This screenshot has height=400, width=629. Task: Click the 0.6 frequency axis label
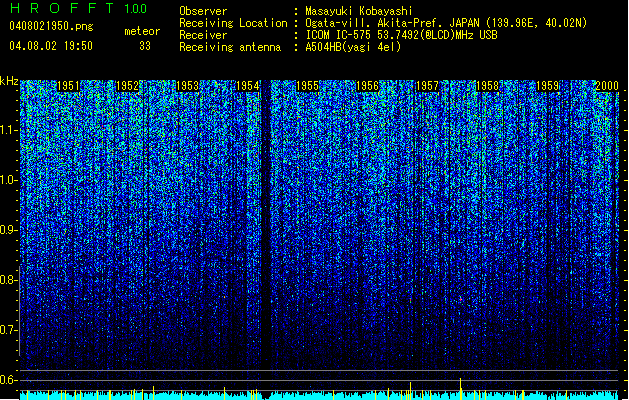(8, 380)
